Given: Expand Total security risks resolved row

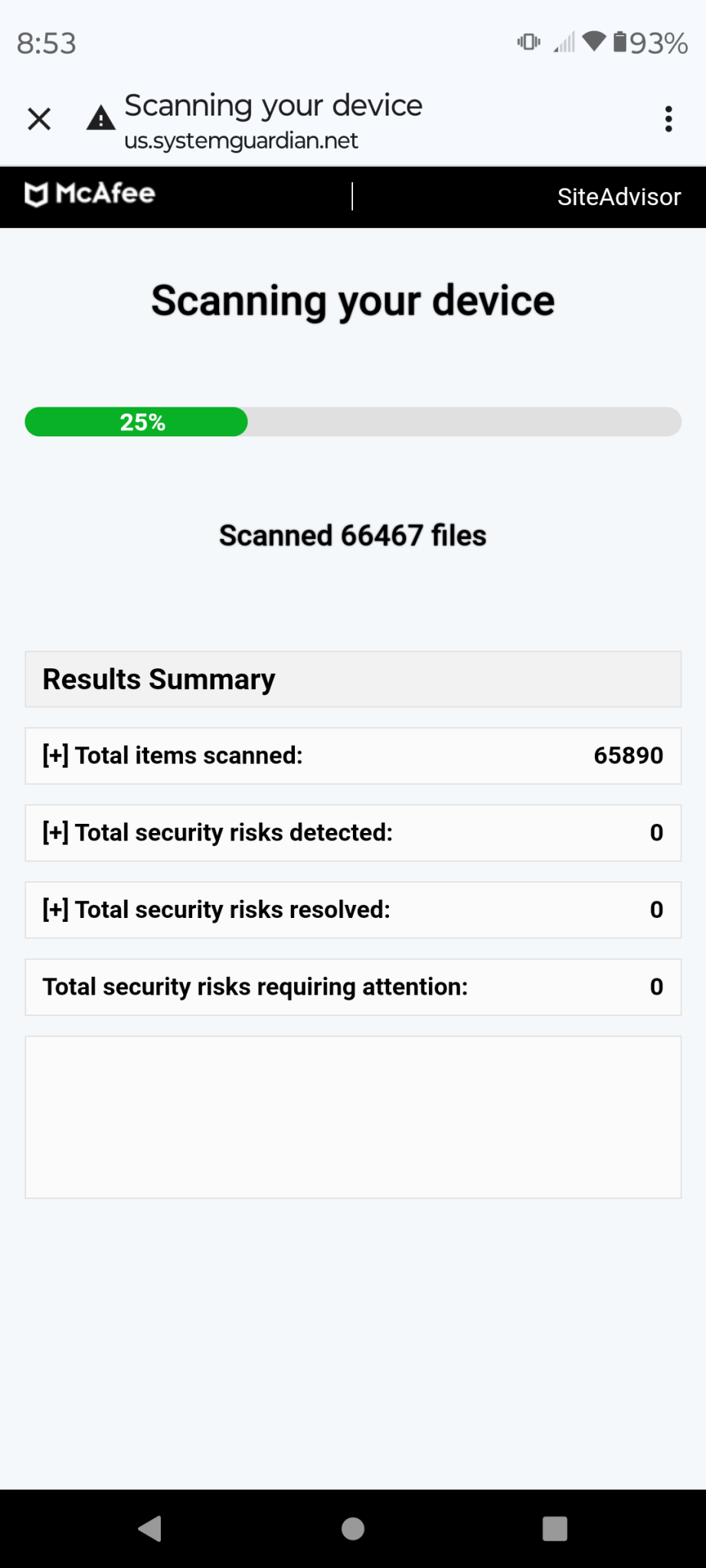Looking at the screenshot, I should (x=56, y=910).
